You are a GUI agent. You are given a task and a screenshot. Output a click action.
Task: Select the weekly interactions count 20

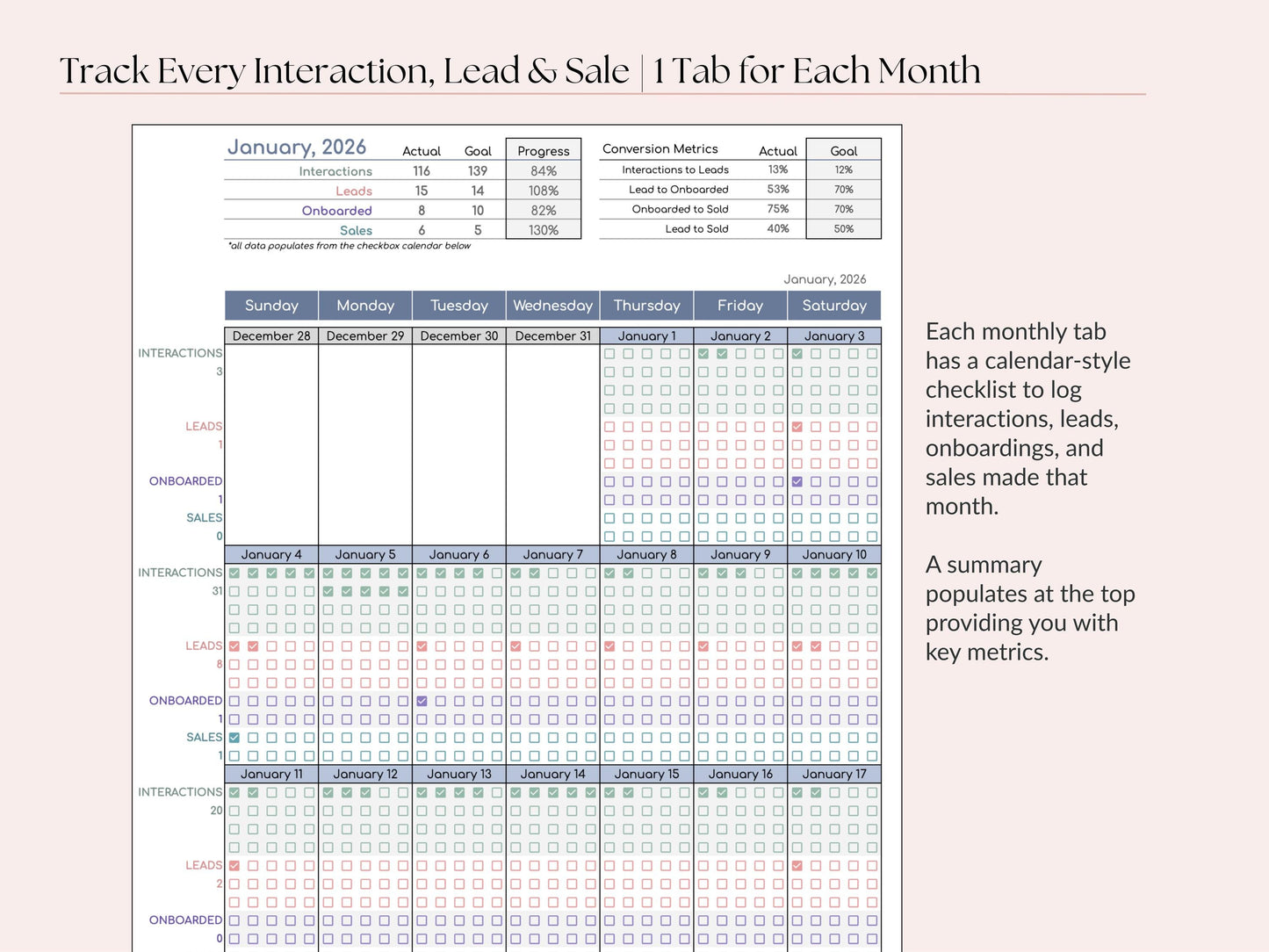tap(216, 811)
